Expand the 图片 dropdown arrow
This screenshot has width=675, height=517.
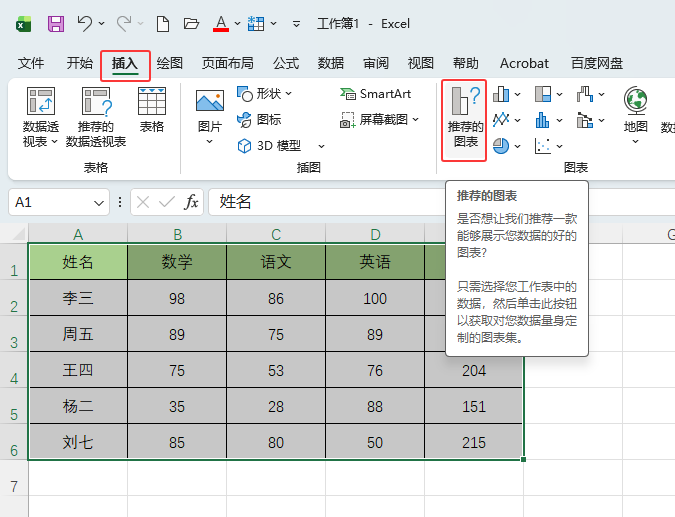[210, 142]
